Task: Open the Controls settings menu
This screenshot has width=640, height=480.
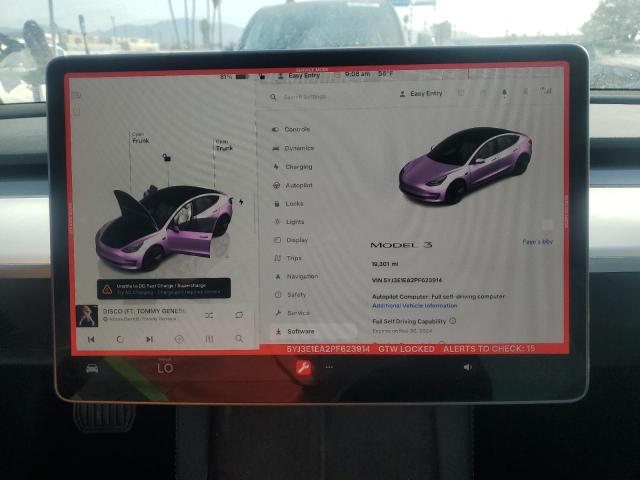Action: (x=291, y=129)
